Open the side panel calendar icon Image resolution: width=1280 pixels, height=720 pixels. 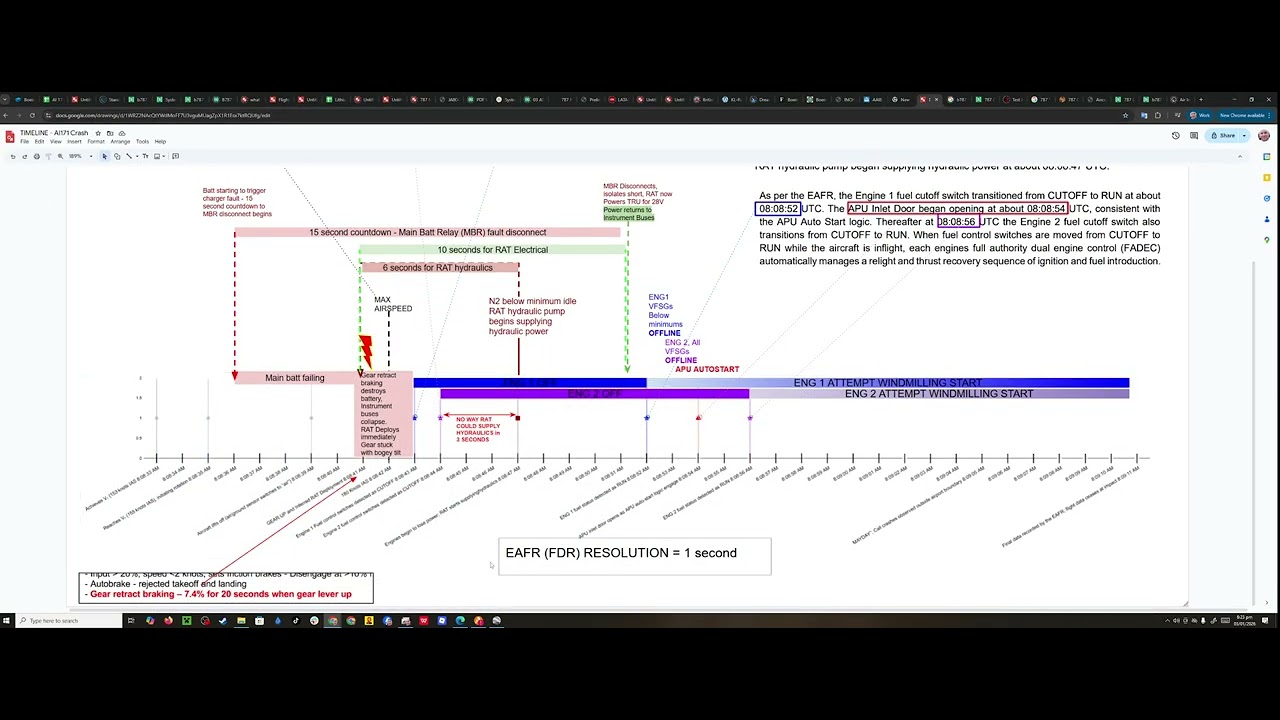coord(1267,156)
